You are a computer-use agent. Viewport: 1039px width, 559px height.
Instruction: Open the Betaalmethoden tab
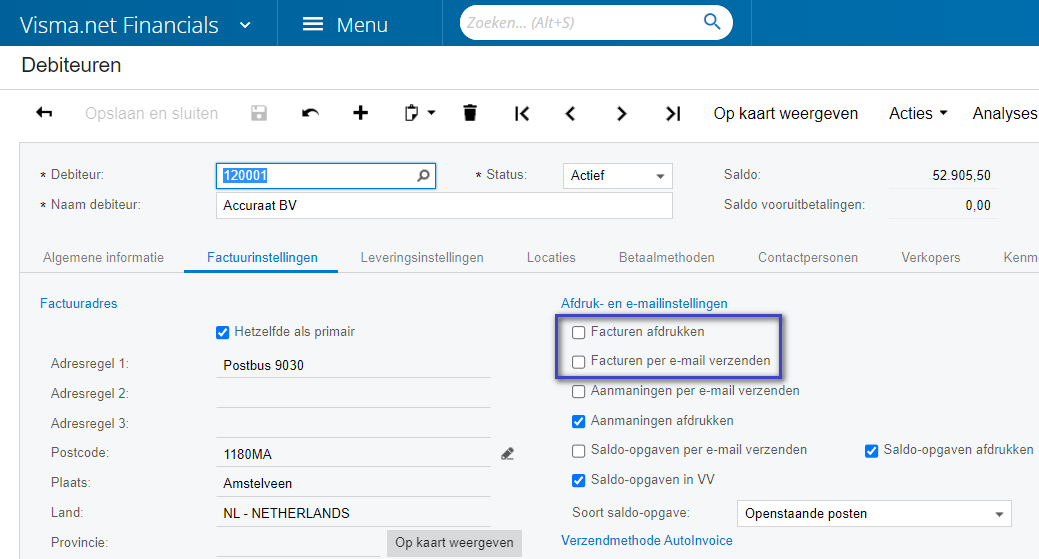pyautogui.click(x=667, y=258)
